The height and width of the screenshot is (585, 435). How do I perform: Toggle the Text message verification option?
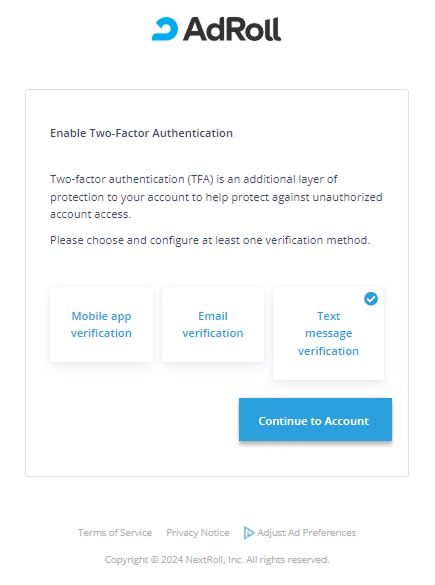[x=328, y=334]
